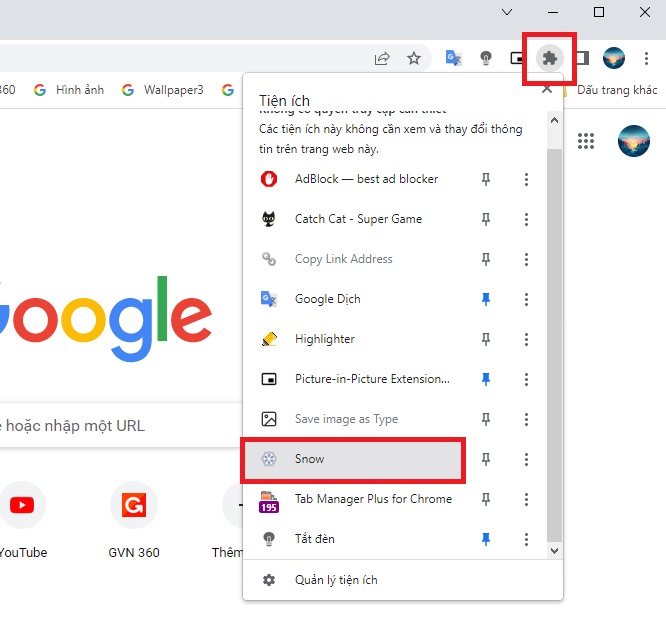Click the share page icon

(382, 58)
